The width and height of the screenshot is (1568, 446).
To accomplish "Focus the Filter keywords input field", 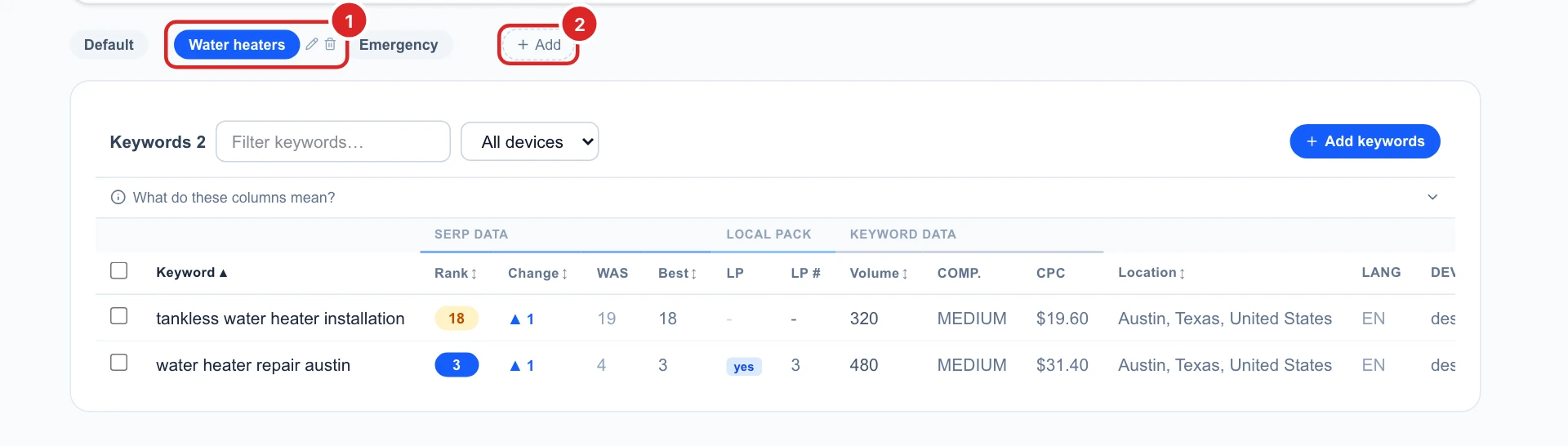I will (x=333, y=142).
